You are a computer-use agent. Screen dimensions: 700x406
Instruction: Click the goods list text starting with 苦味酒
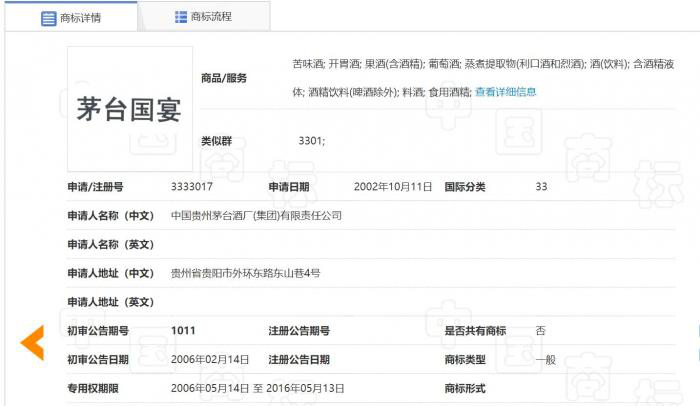[483, 78]
